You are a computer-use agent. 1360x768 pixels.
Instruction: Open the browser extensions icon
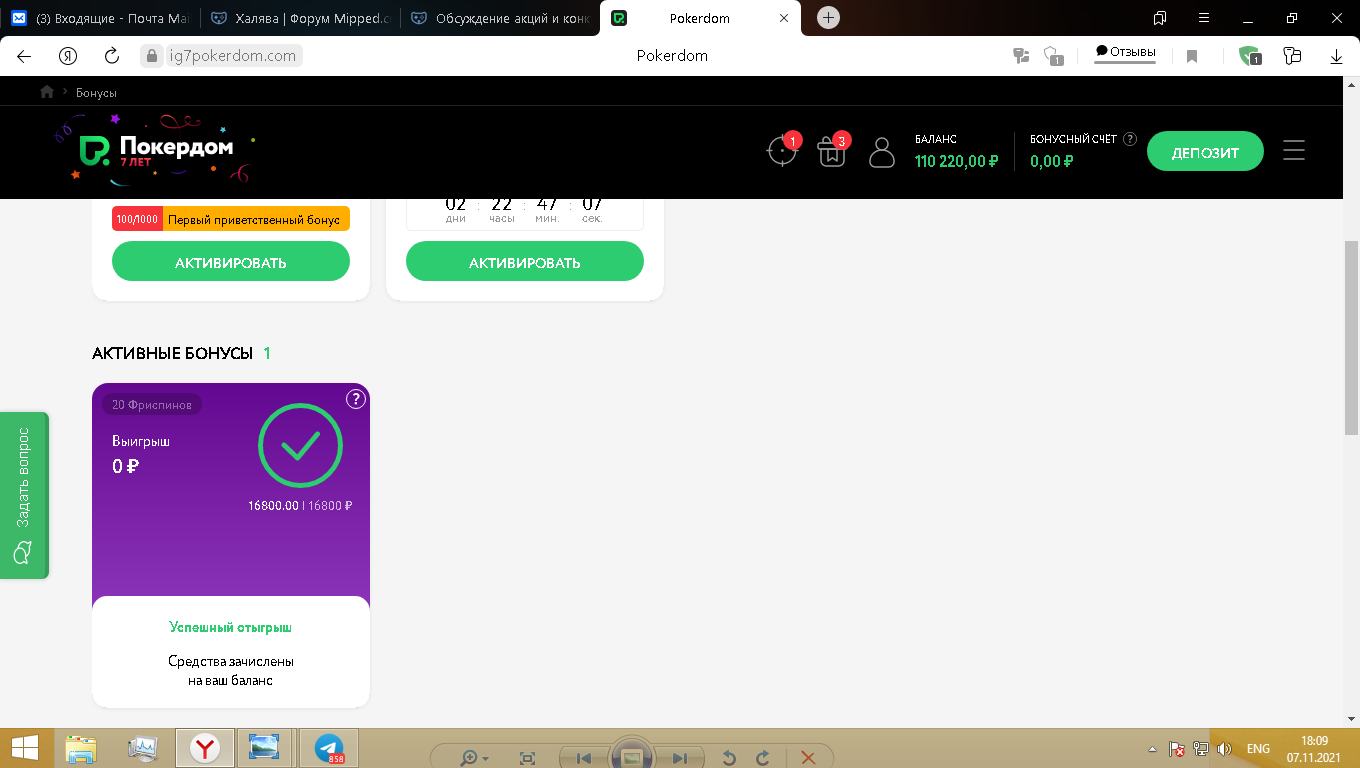tap(1292, 56)
